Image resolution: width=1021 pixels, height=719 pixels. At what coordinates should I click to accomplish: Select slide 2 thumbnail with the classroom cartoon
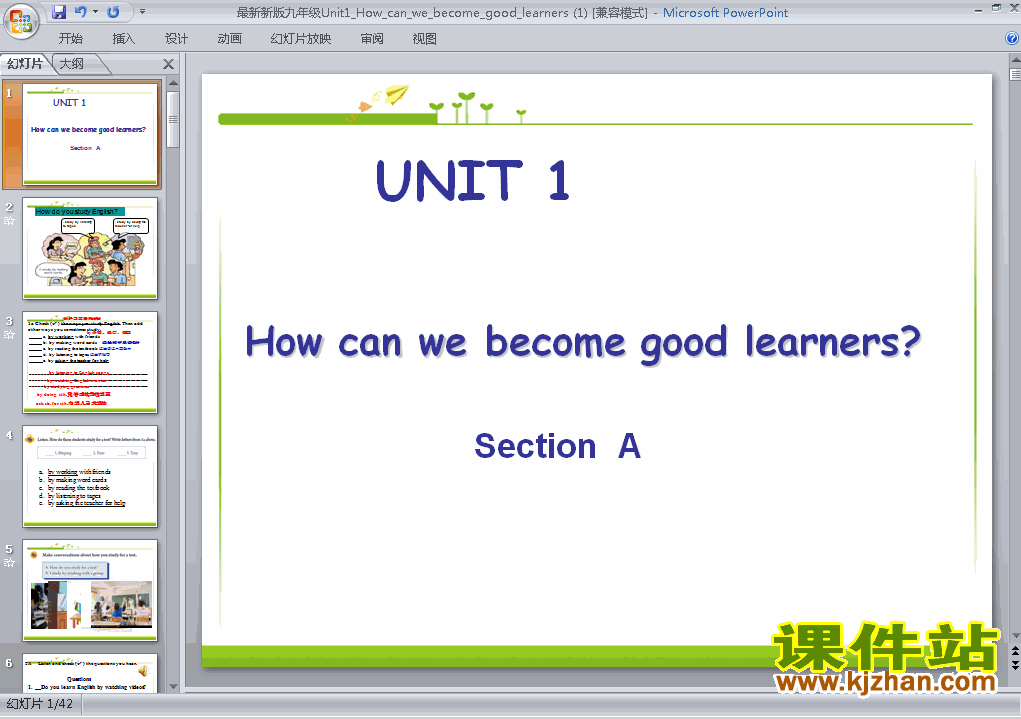90,248
